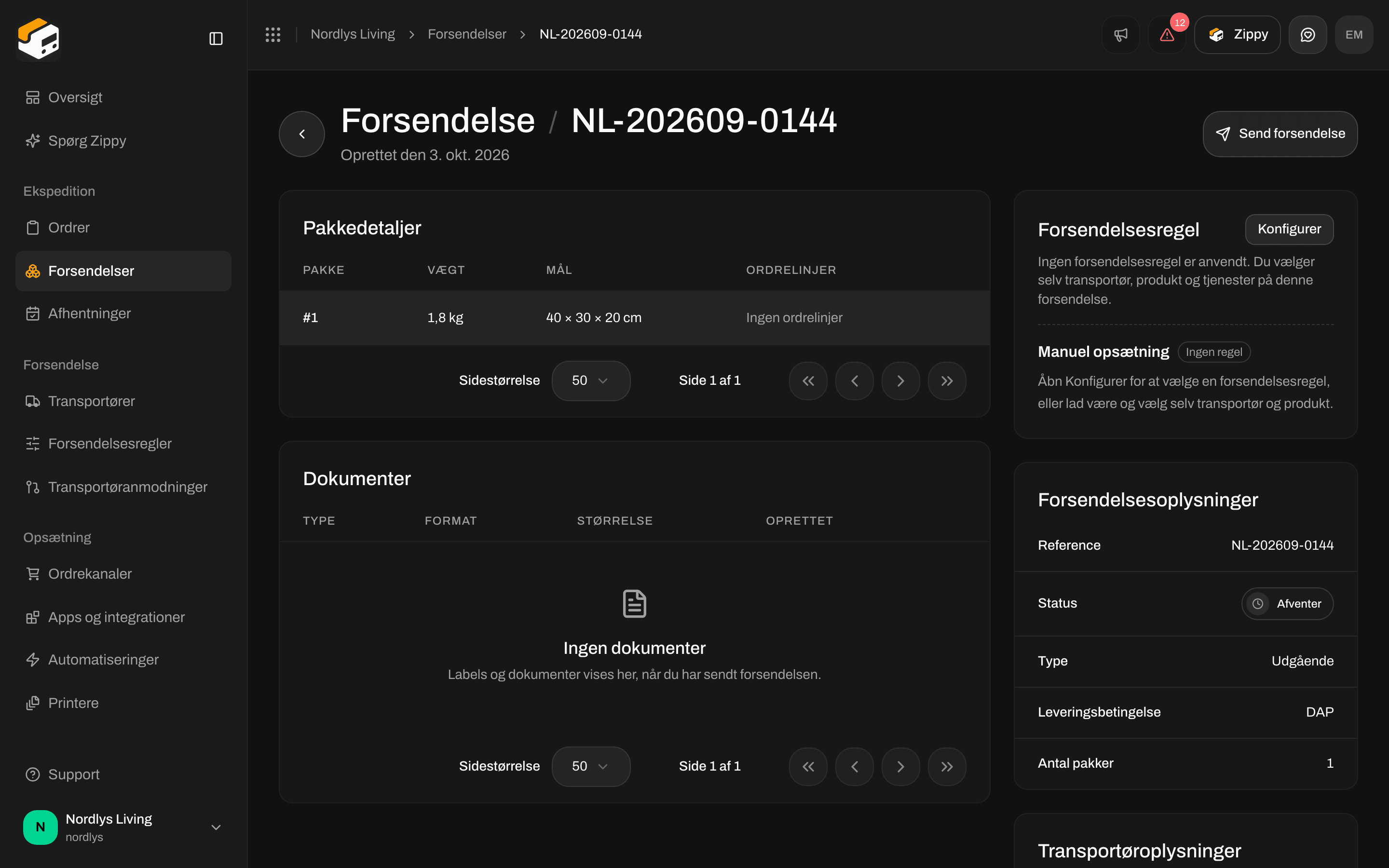Open Printere in the sidebar
This screenshot has width=1389, height=868.
coord(123,703)
